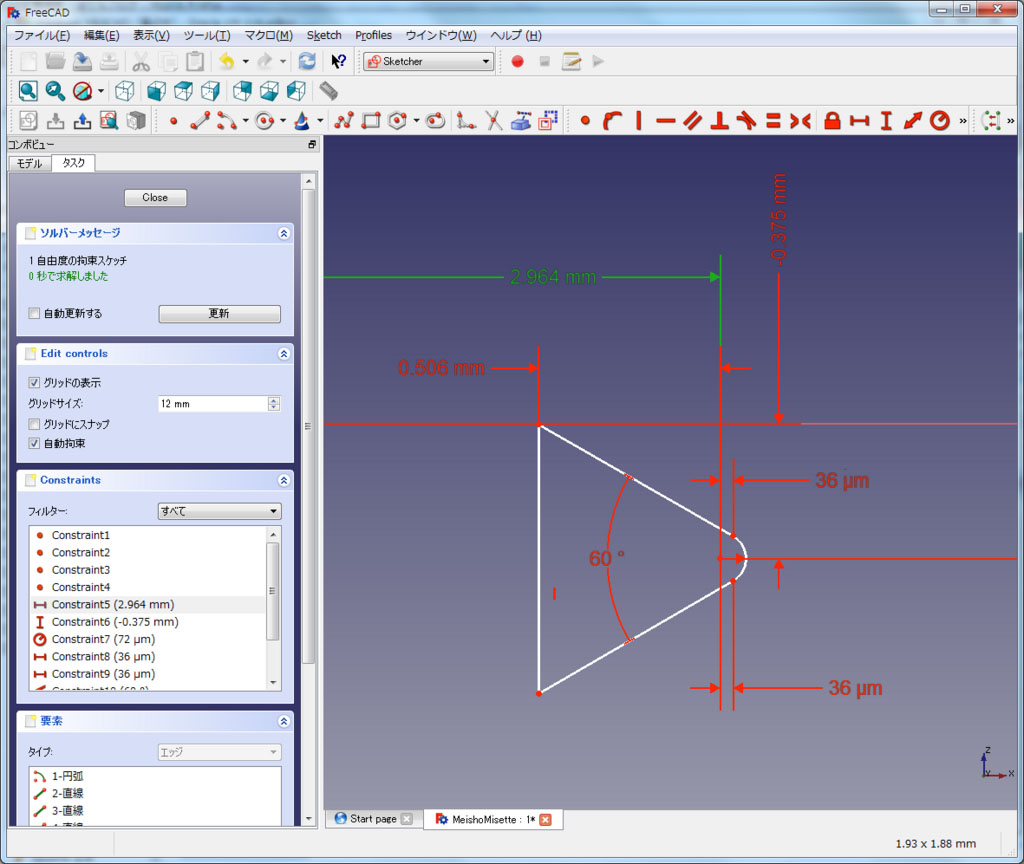
Task: Close the Start page tab
Action: (406, 819)
